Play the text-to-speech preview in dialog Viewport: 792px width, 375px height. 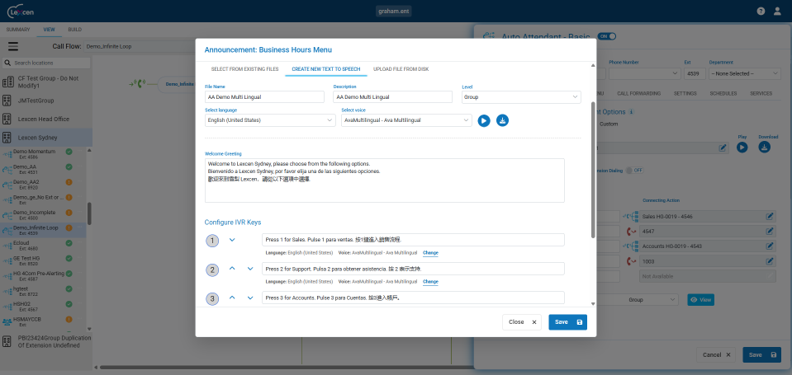click(x=484, y=121)
